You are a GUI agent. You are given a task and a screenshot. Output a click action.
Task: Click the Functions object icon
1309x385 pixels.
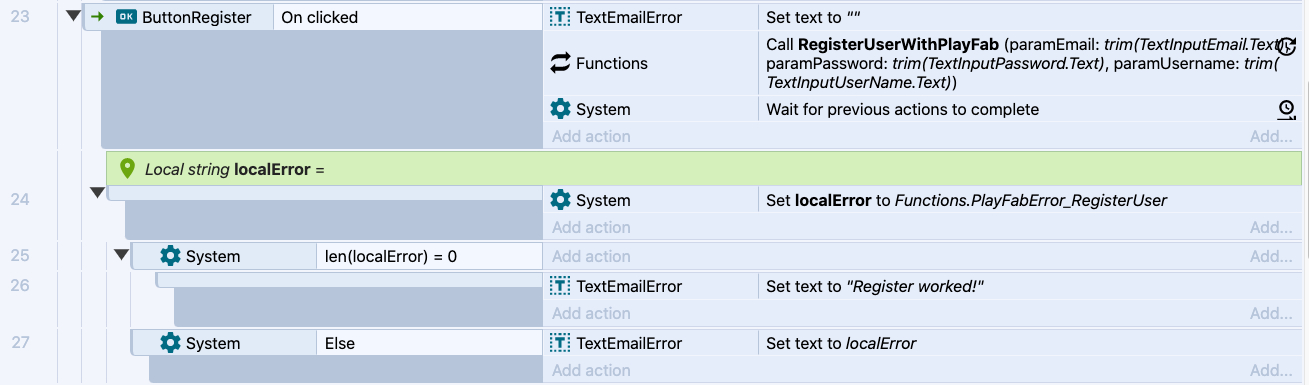(561, 63)
